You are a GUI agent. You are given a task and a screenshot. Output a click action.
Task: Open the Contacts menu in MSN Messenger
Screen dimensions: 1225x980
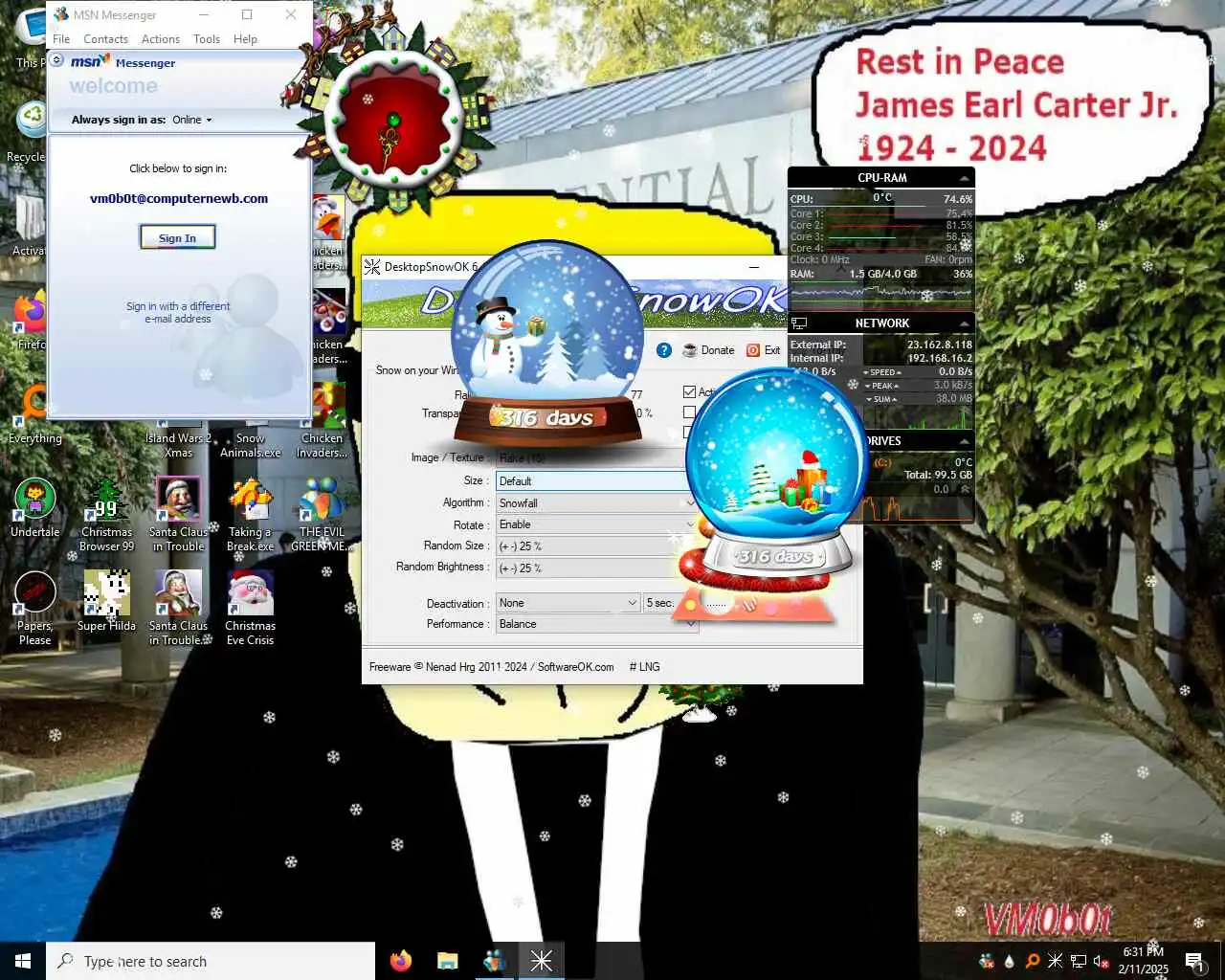coord(105,39)
